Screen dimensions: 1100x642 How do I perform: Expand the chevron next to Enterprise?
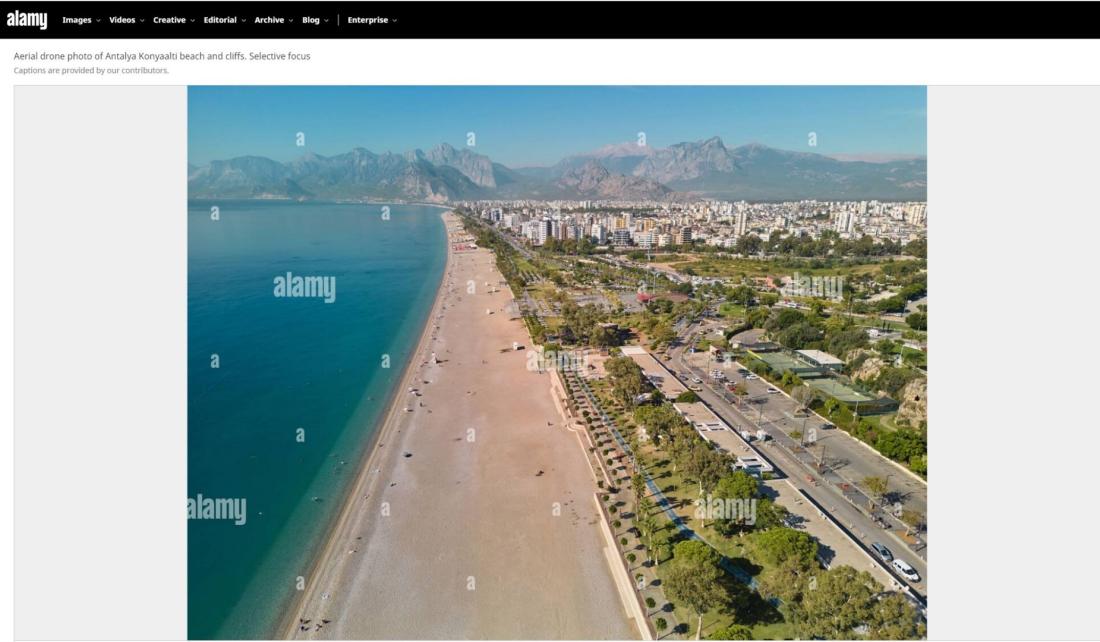(x=394, y=21)
